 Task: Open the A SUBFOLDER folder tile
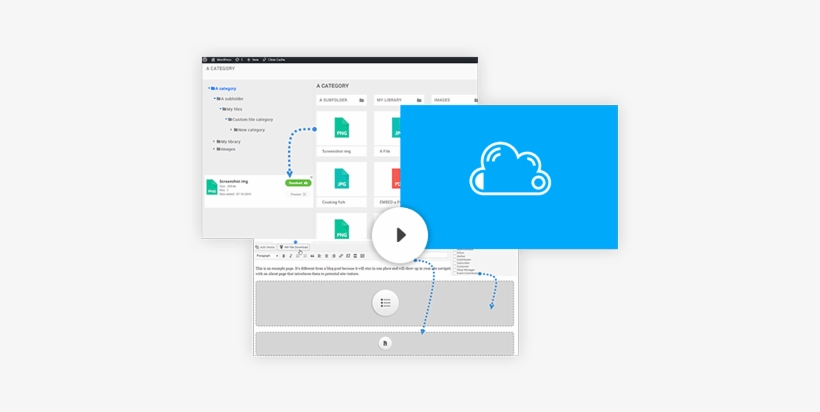pyautogui.click(x=341, y=100)
